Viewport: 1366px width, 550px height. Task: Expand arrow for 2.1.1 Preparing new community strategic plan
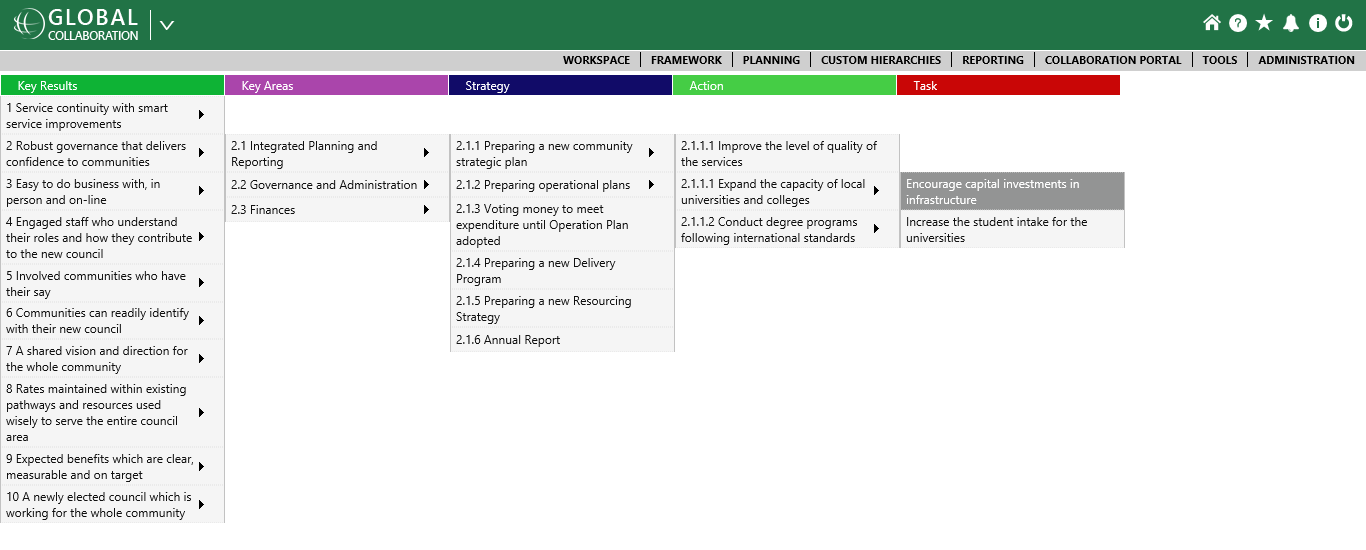coord(651,153)
